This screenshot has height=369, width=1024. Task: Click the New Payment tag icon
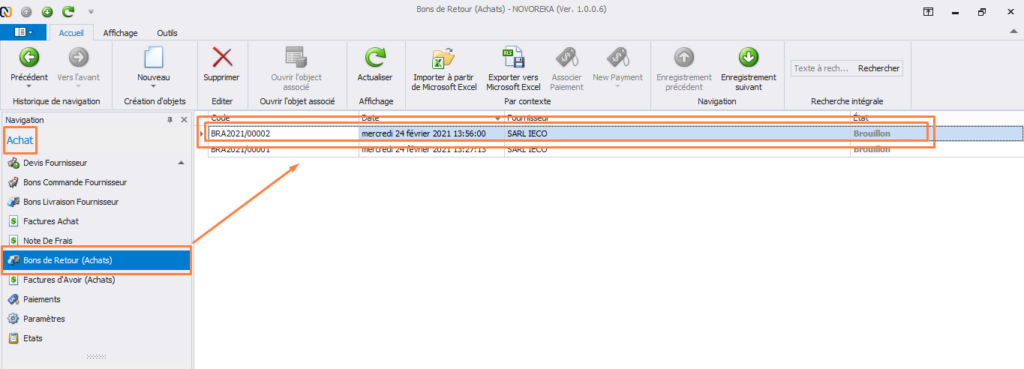click(617, 57)
